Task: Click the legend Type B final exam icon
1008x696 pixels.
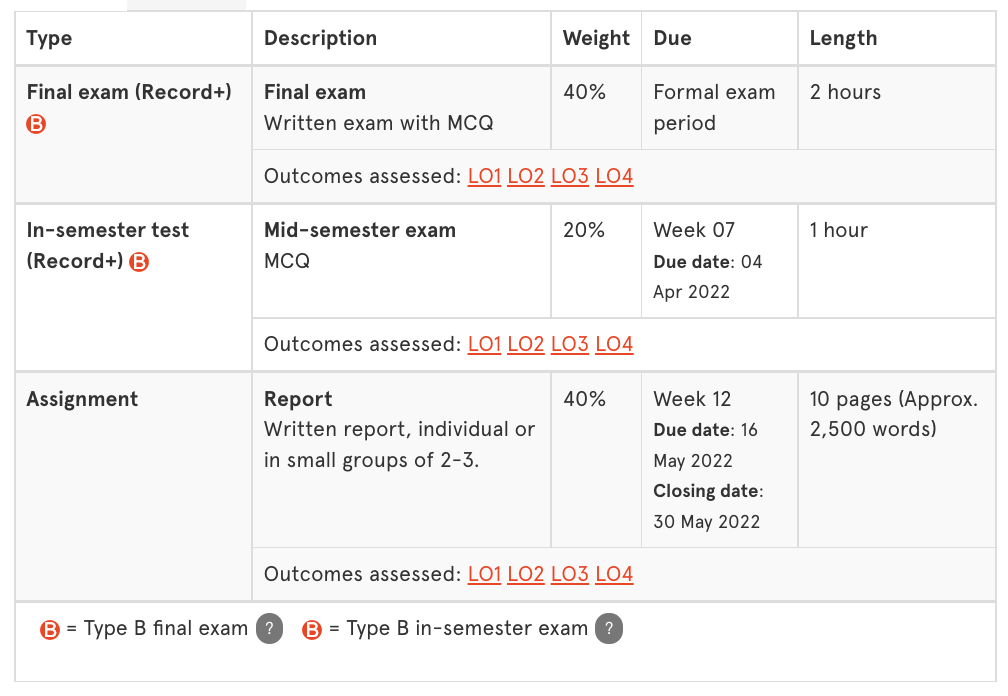Action: coord(50,630)
